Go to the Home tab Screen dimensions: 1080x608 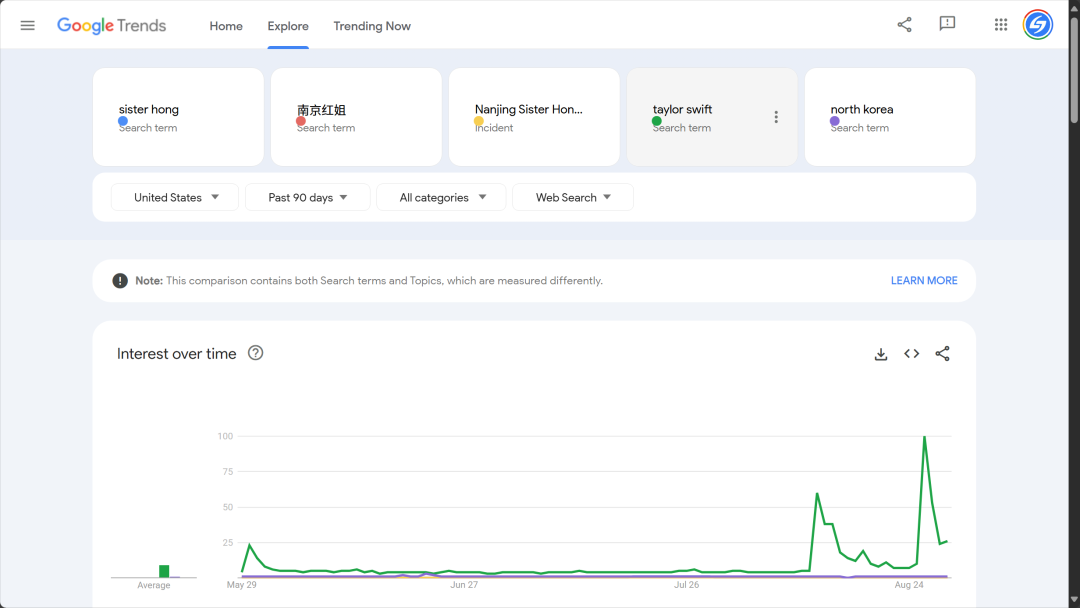tap(226, 26)
